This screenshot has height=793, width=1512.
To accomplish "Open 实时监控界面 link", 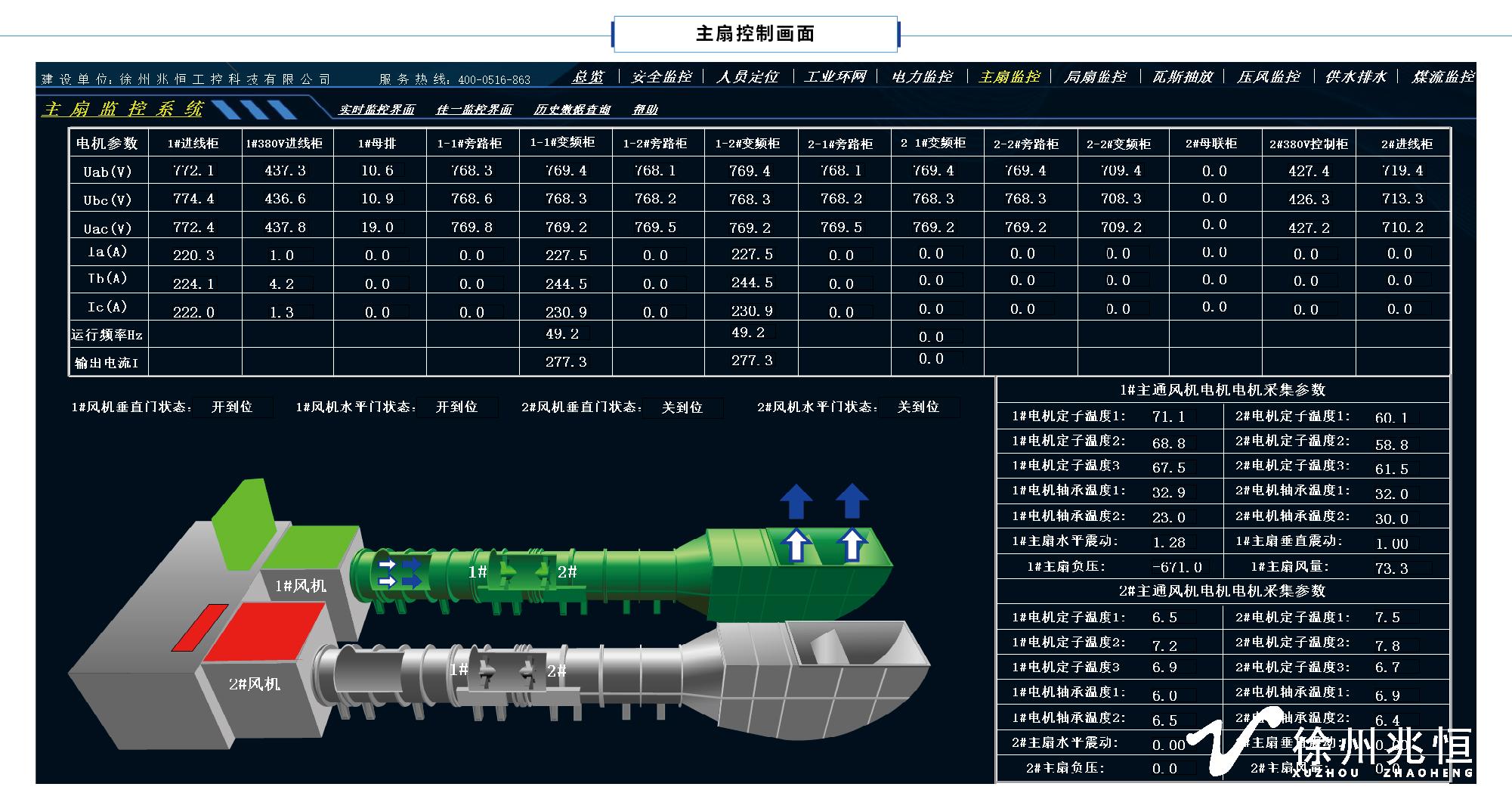I will pyautogui.click(x=376, y=110).
